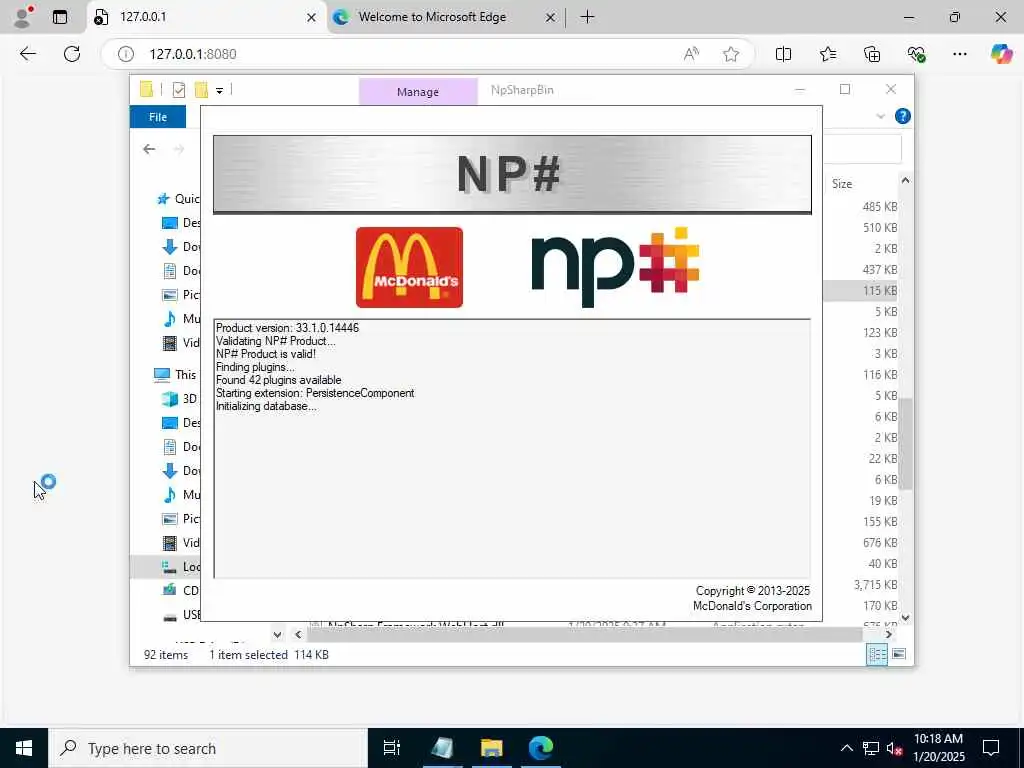
Task: Open the File tab in Explorer
Action: tap(158, 117)
